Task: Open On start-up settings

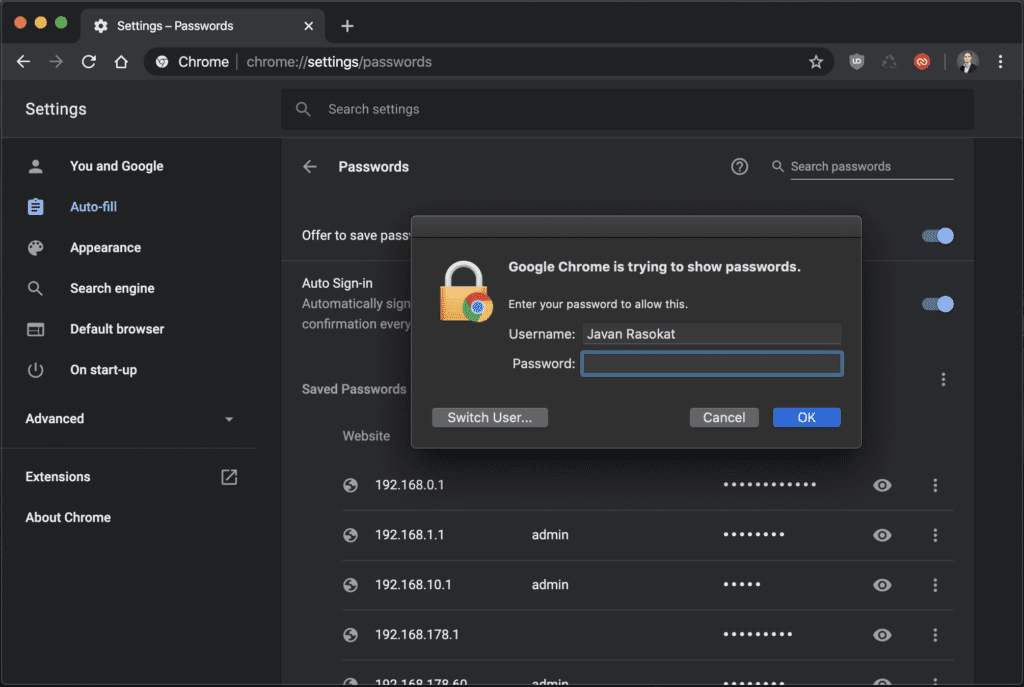Action: pos(103,370)
